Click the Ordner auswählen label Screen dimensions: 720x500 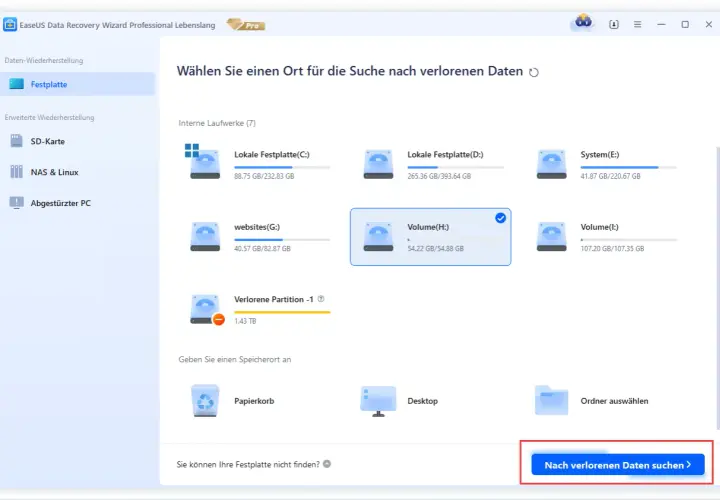point(614,401)
